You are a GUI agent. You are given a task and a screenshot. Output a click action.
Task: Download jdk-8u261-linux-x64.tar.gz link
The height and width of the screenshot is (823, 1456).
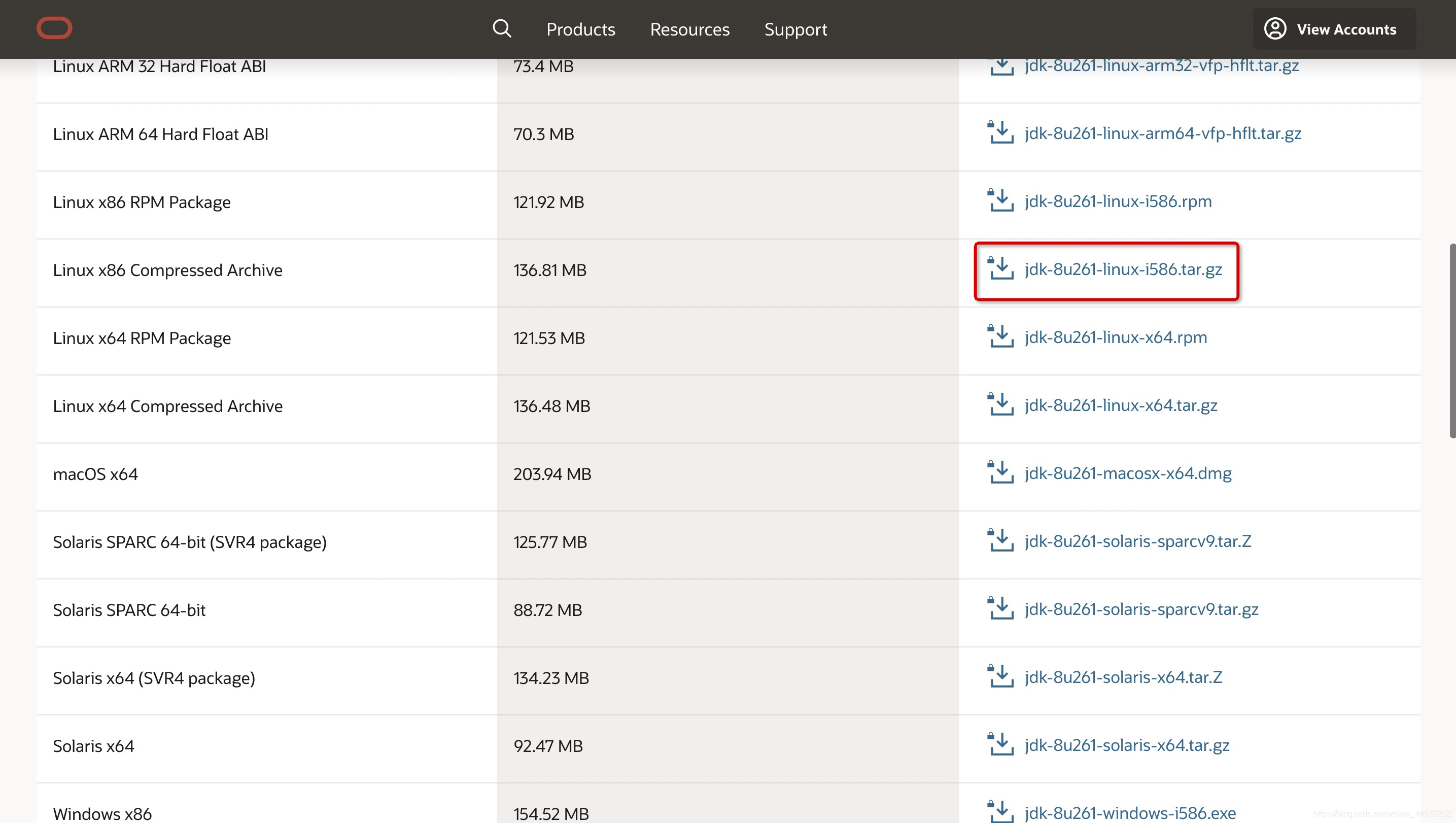pos(1121,405)
